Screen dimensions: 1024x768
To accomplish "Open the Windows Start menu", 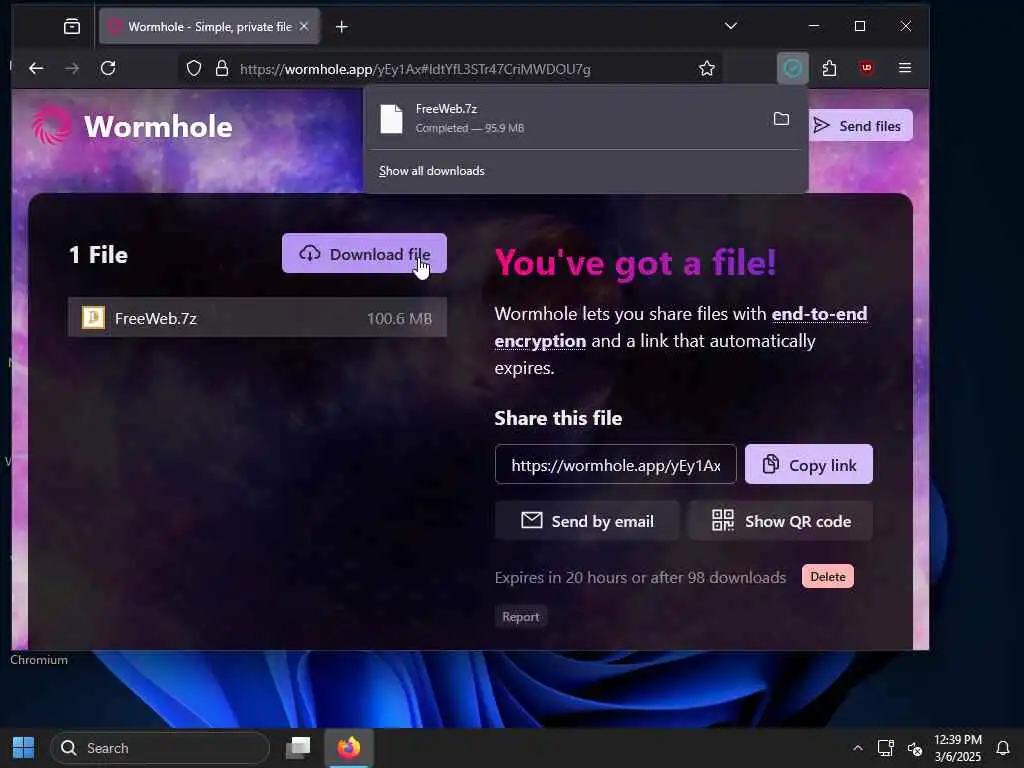I will 24,748.
